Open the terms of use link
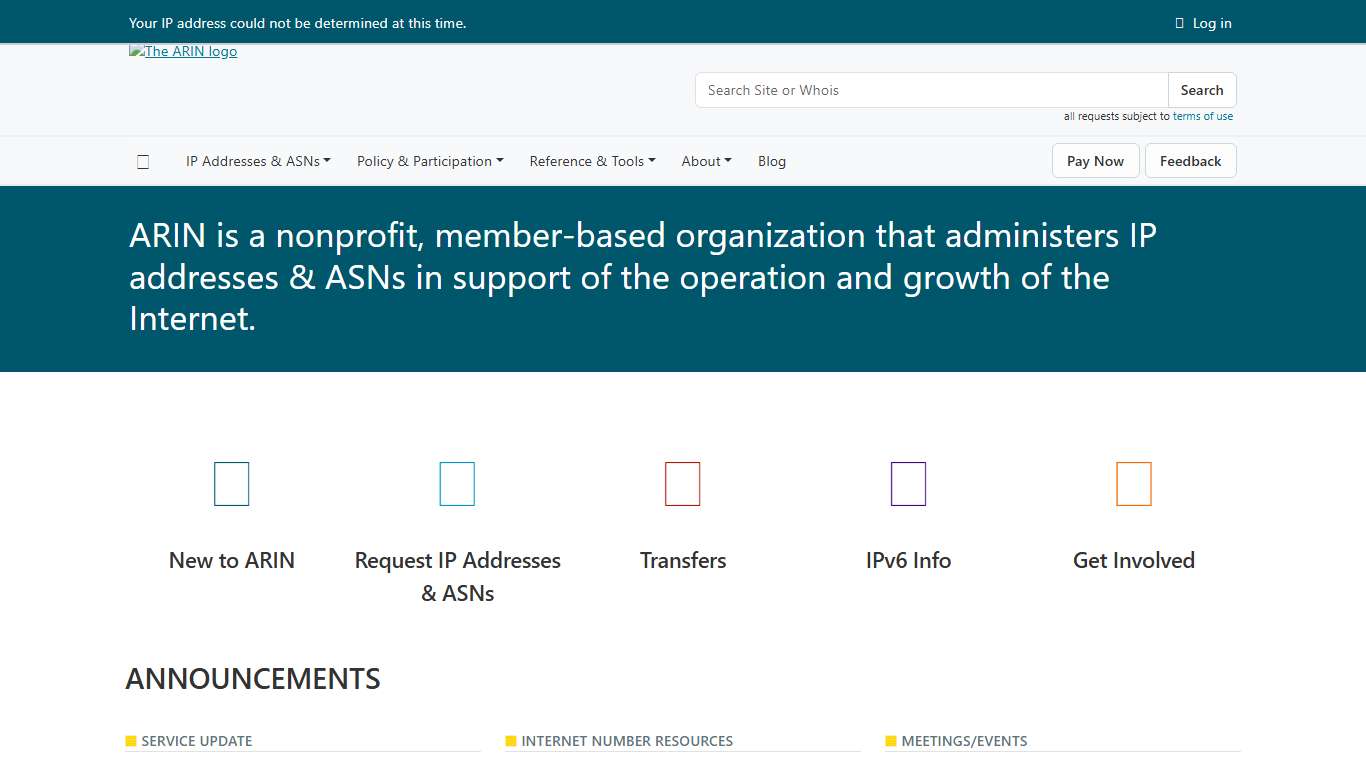1366x768 pixels. pyautogui.click(x=1203, y=116)
